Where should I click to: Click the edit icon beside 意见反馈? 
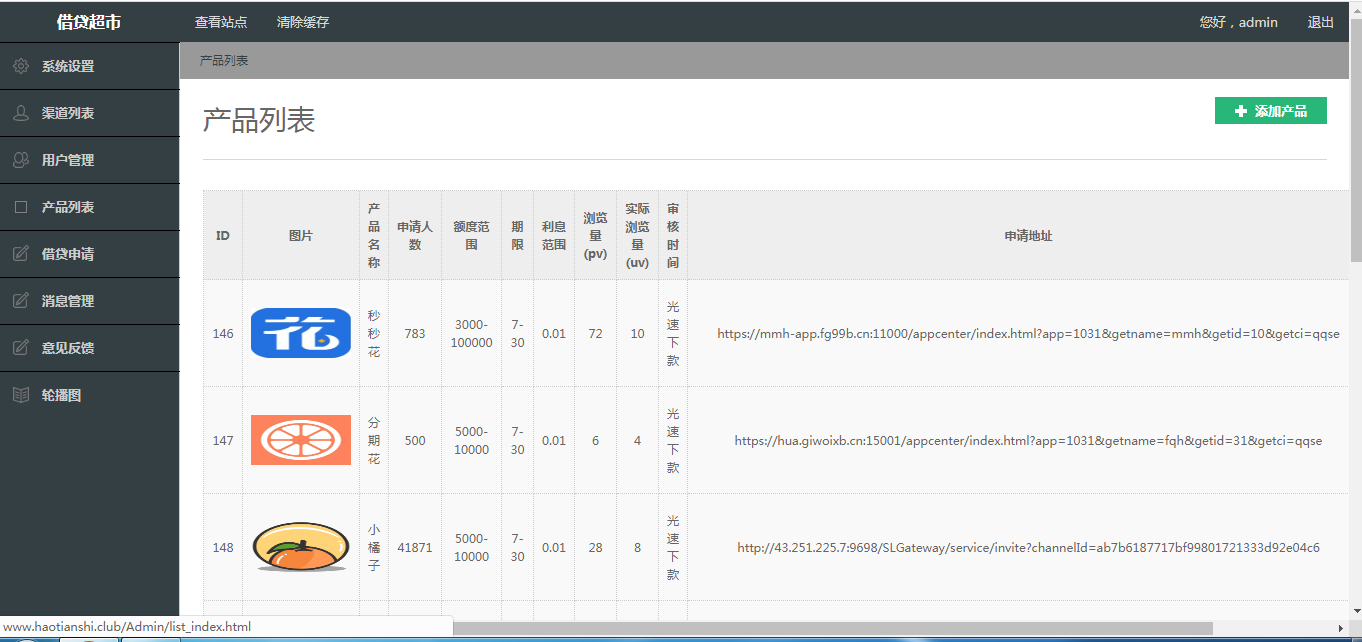click(21, 348)
